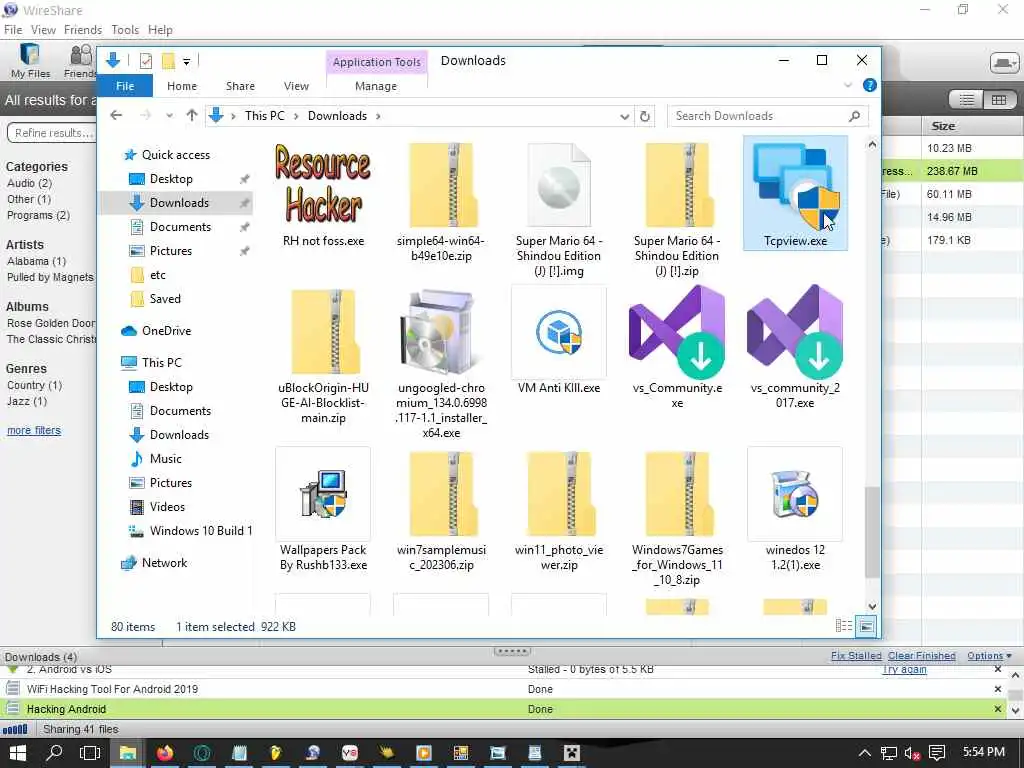Open Customize Quick Access Toolbar dropdown
The image size is (1024, 768).
tap(186, 61)
